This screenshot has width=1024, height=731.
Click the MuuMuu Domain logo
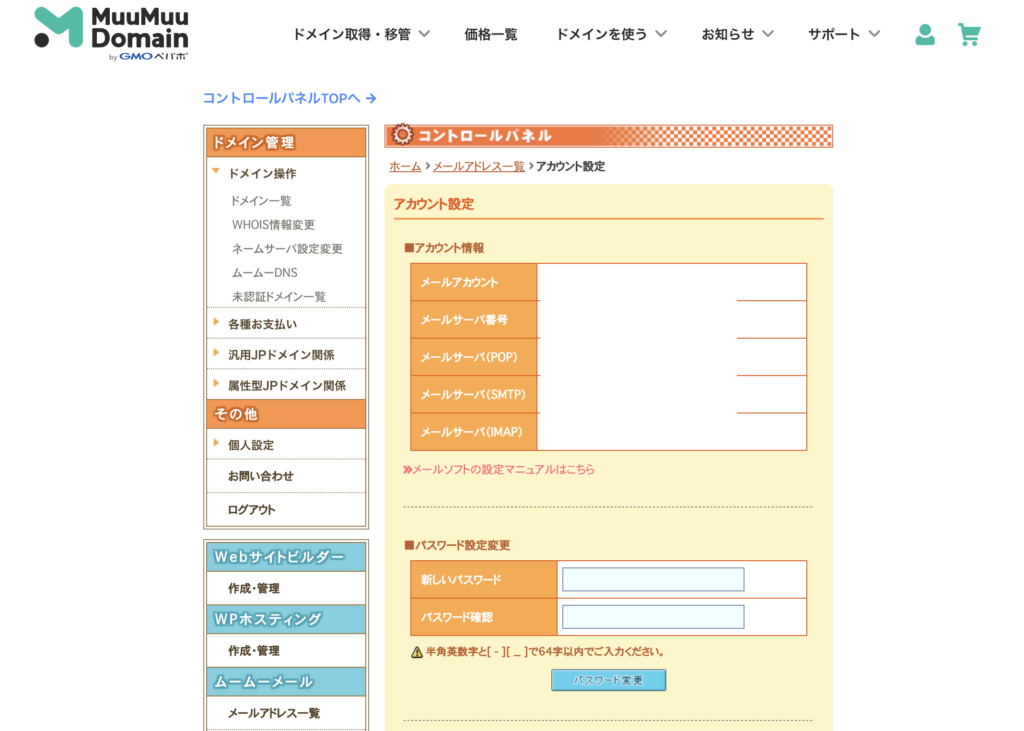tap(111, 34)
